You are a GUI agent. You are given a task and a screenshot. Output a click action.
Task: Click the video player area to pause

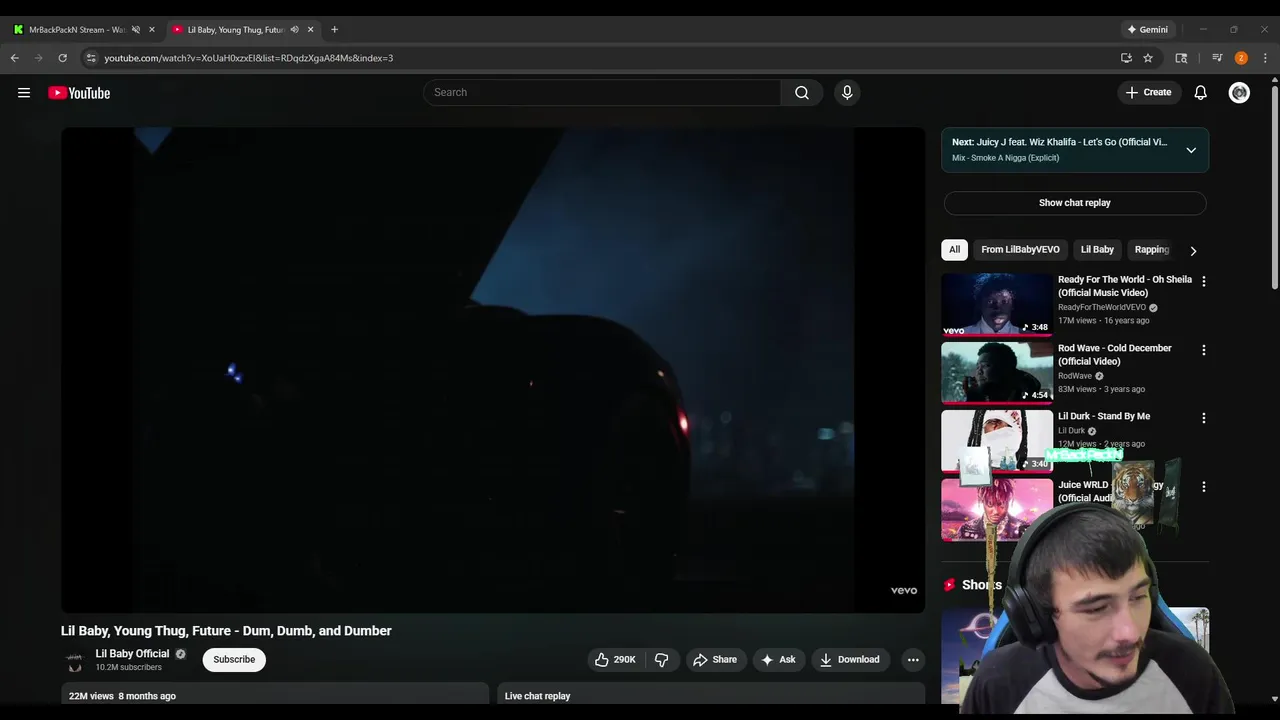[492, 370]
